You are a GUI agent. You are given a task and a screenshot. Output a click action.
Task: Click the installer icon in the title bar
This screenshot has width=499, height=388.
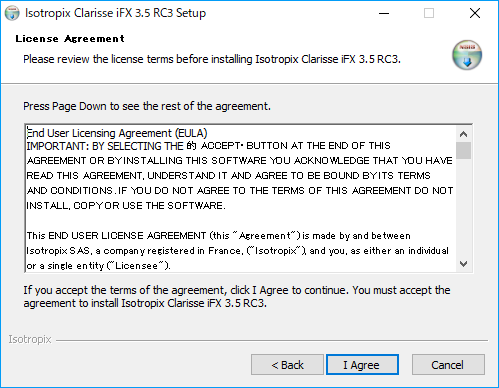tap(12, 13)
